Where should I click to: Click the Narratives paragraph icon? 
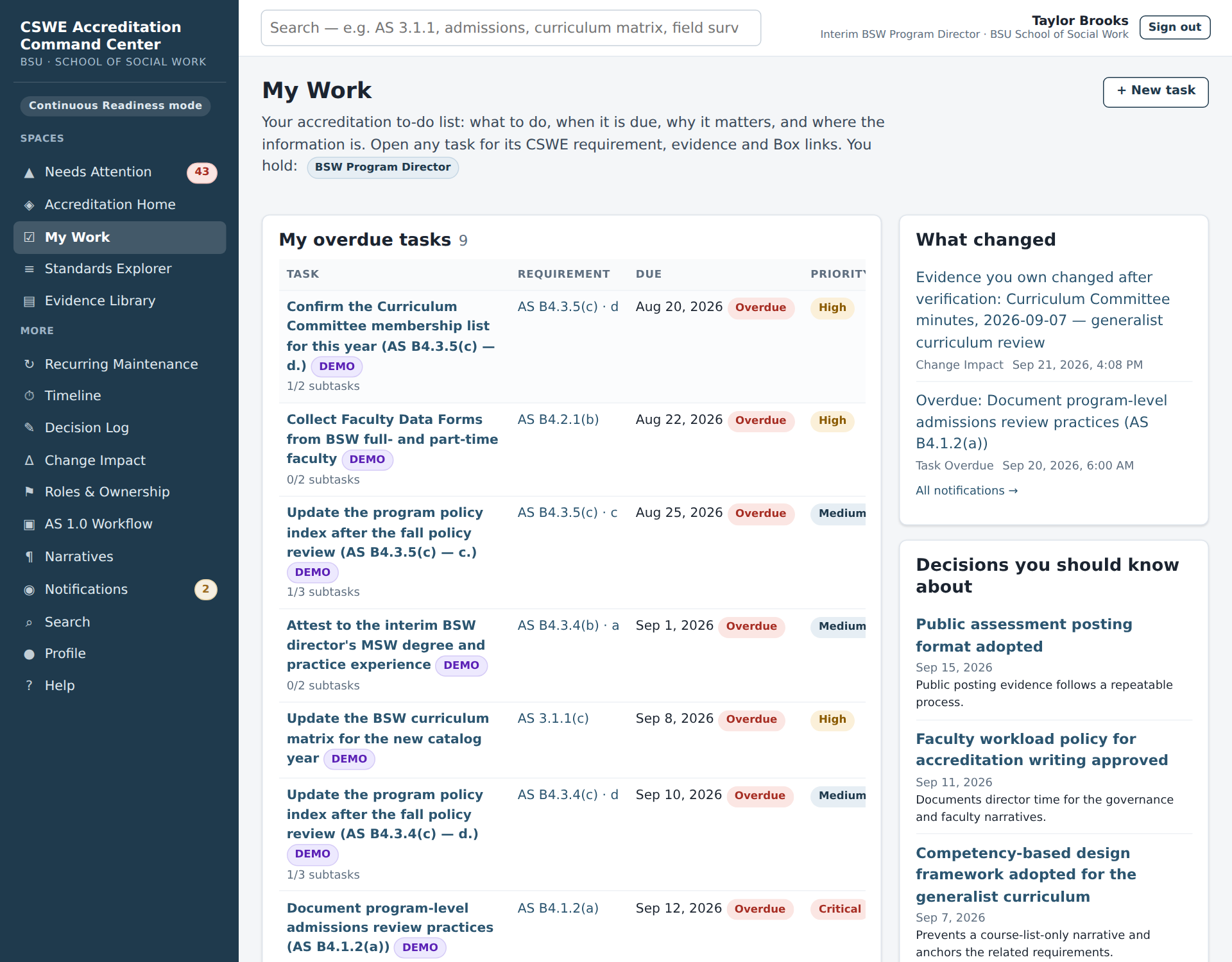(x=29, y=557)
